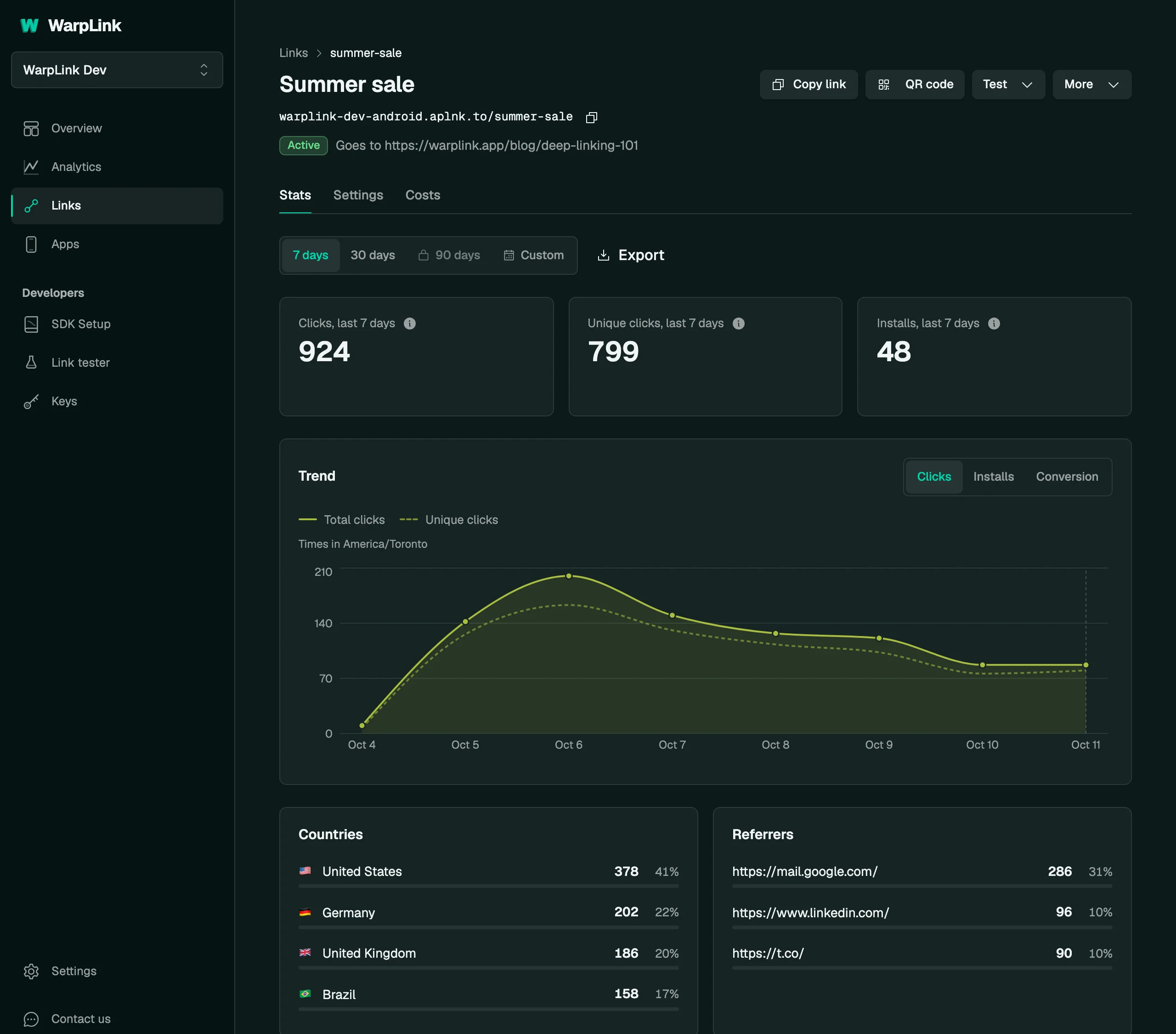The image size is (1176, 1034).
Task: Click the info icon beside Clicks, last 7 days
Action: click(410, 324)
